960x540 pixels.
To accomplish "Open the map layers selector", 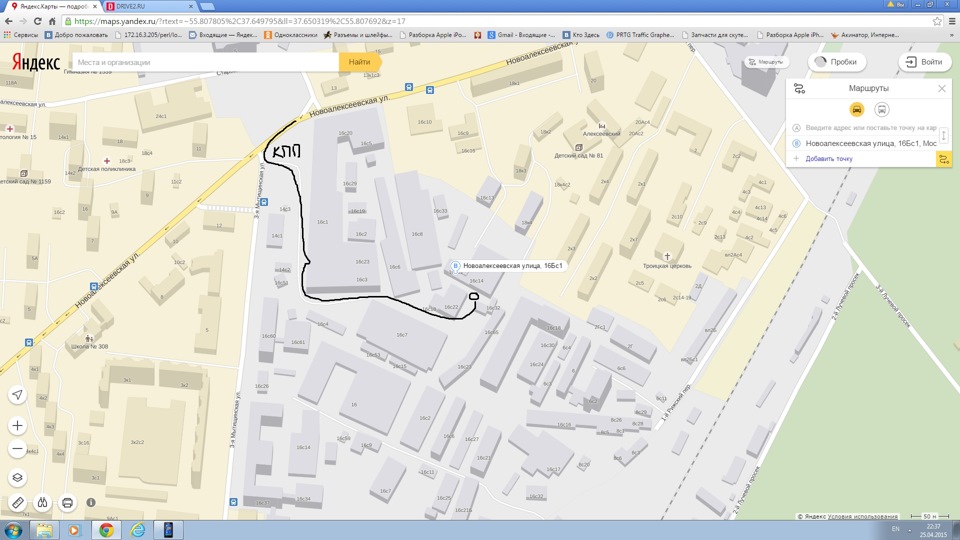I will (x=17, y=478).
